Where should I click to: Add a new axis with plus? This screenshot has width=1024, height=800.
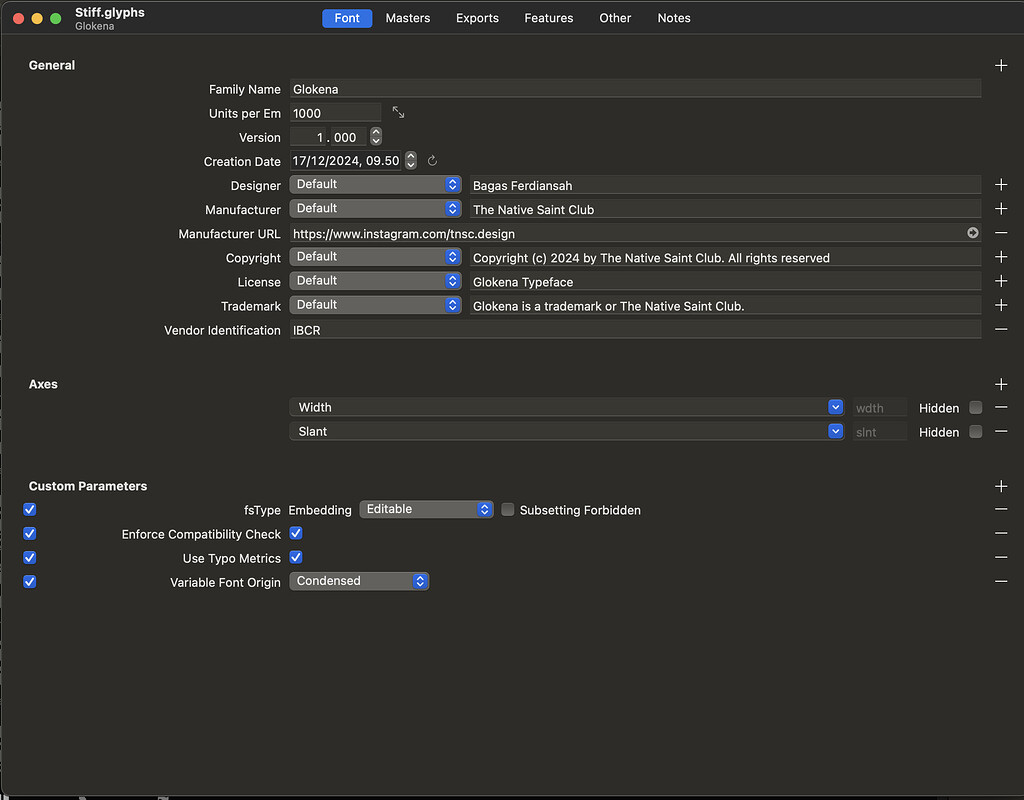pyautogui.click(x=1000, y=385)
